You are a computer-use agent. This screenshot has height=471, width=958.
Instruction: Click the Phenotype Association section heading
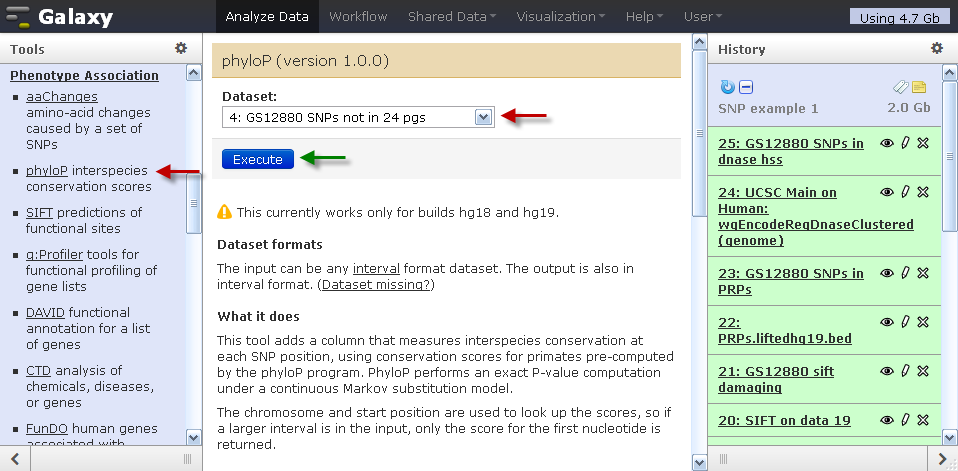click(x=84, y=76)
